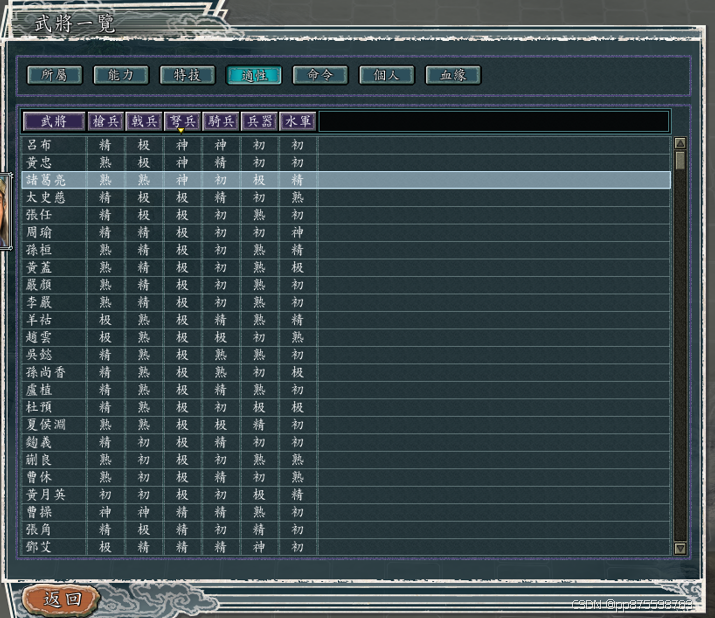This screenshot has height=618, width=715.
Task: Click 鄧艾's 兵器 rating 神
Action: 259,547
